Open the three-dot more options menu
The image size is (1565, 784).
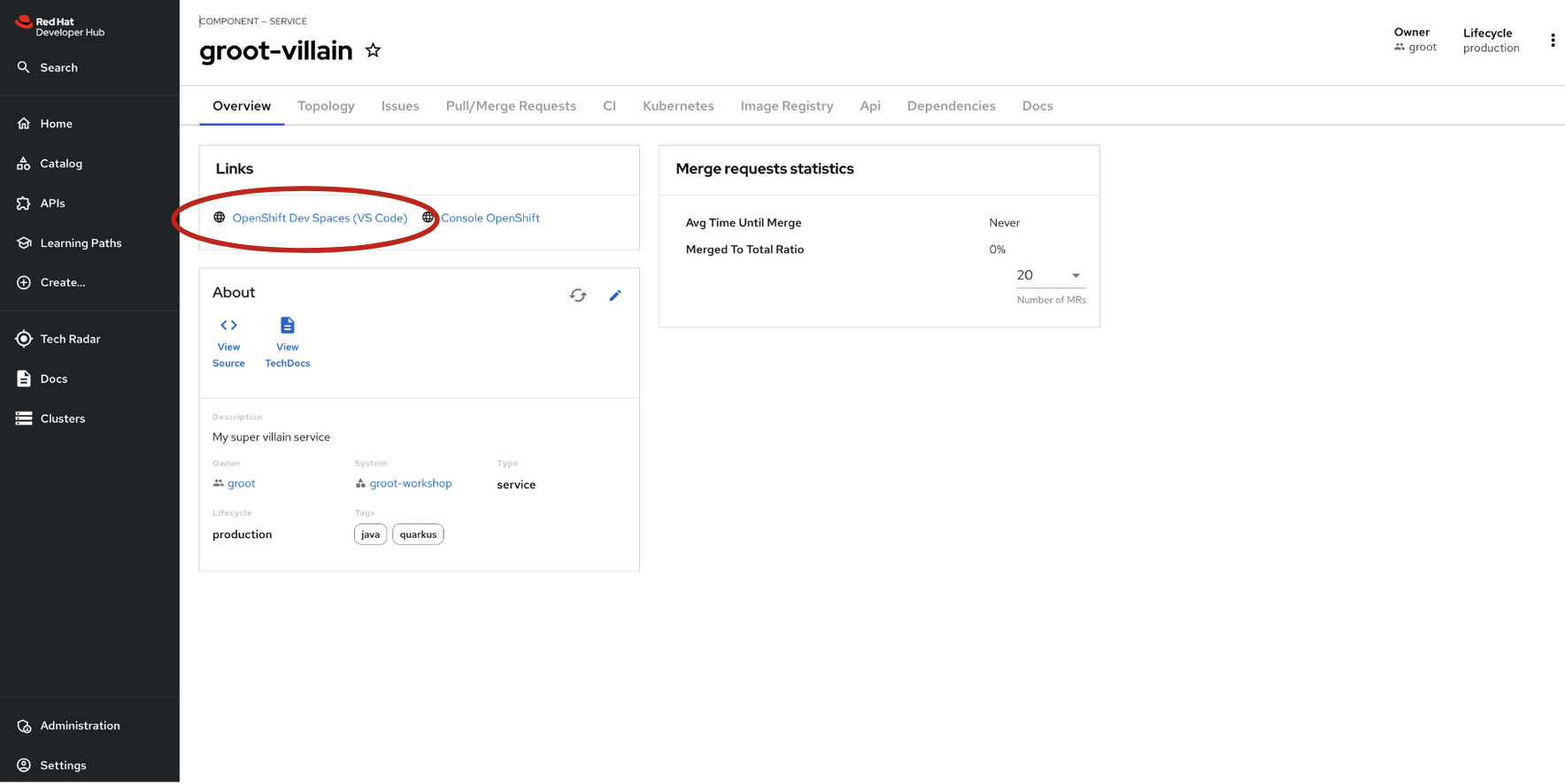coord(1553,41)
